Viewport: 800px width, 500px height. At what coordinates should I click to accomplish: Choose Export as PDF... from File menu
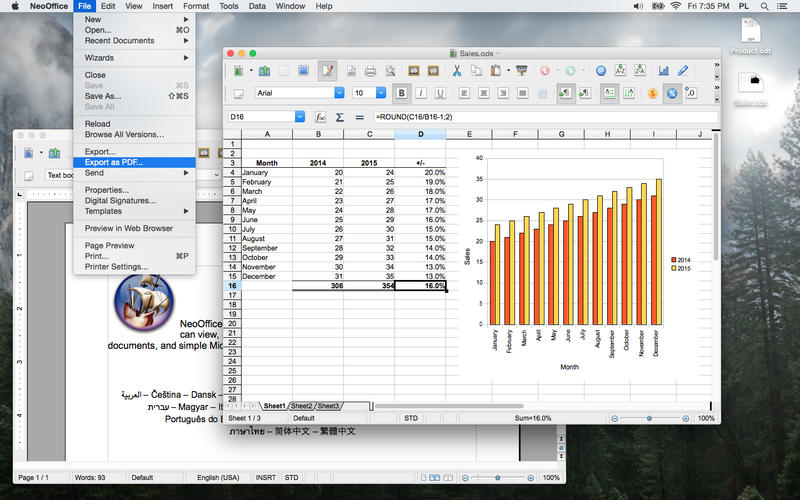point(134,162)
